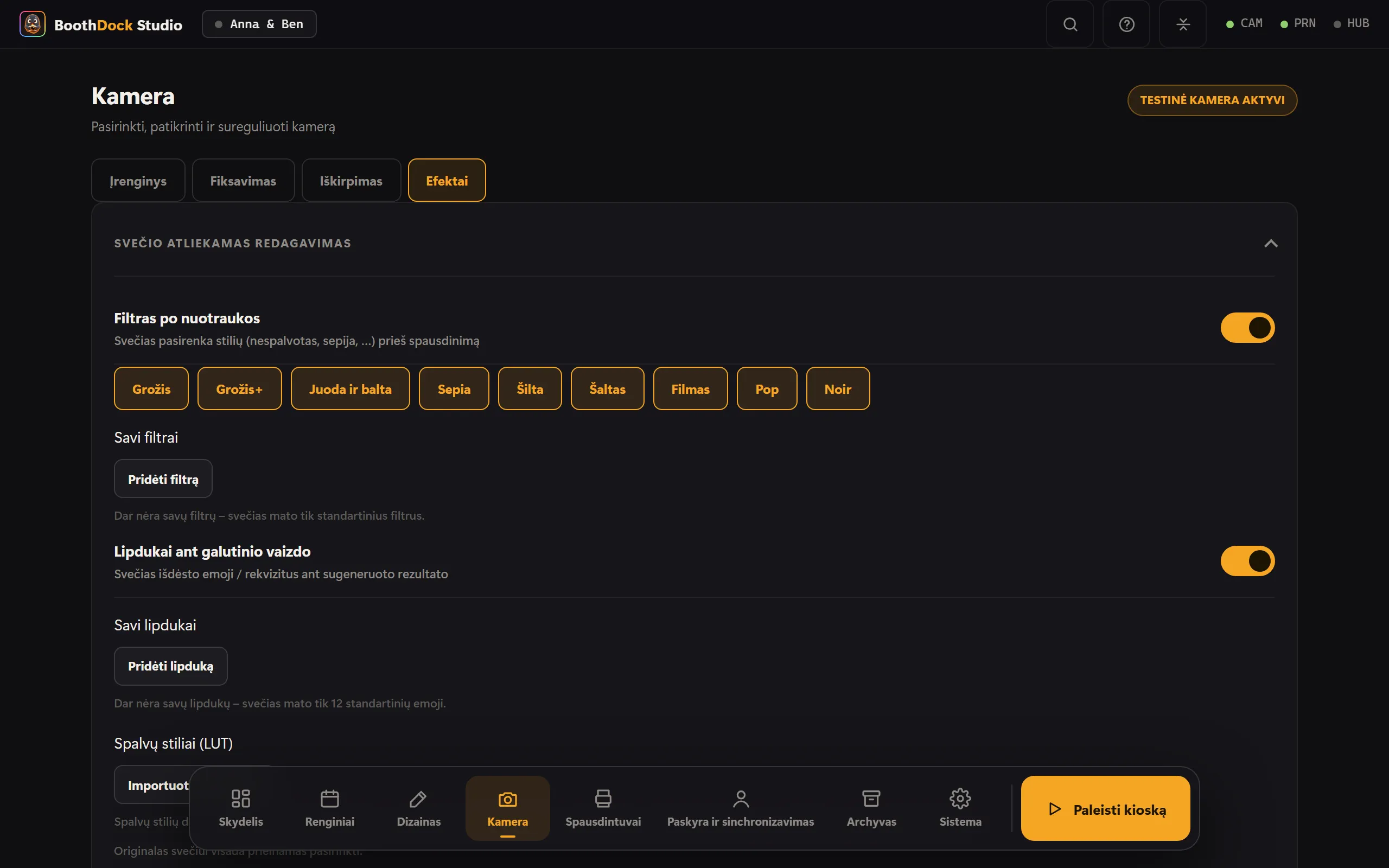This screenshot has height=868, width=1389.
Task: Collapse Svečio atliekamas redagavimas section
Action: [x=1271, y=244]
